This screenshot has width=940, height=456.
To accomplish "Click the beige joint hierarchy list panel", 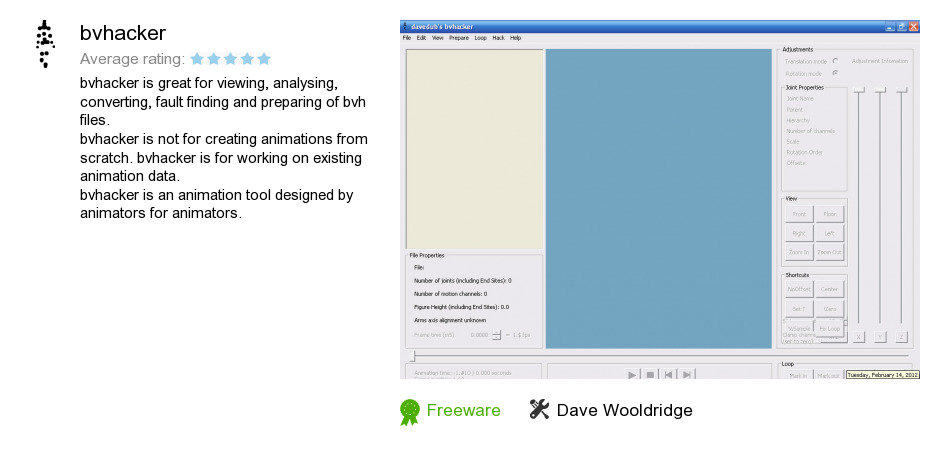I will [474, 149].
